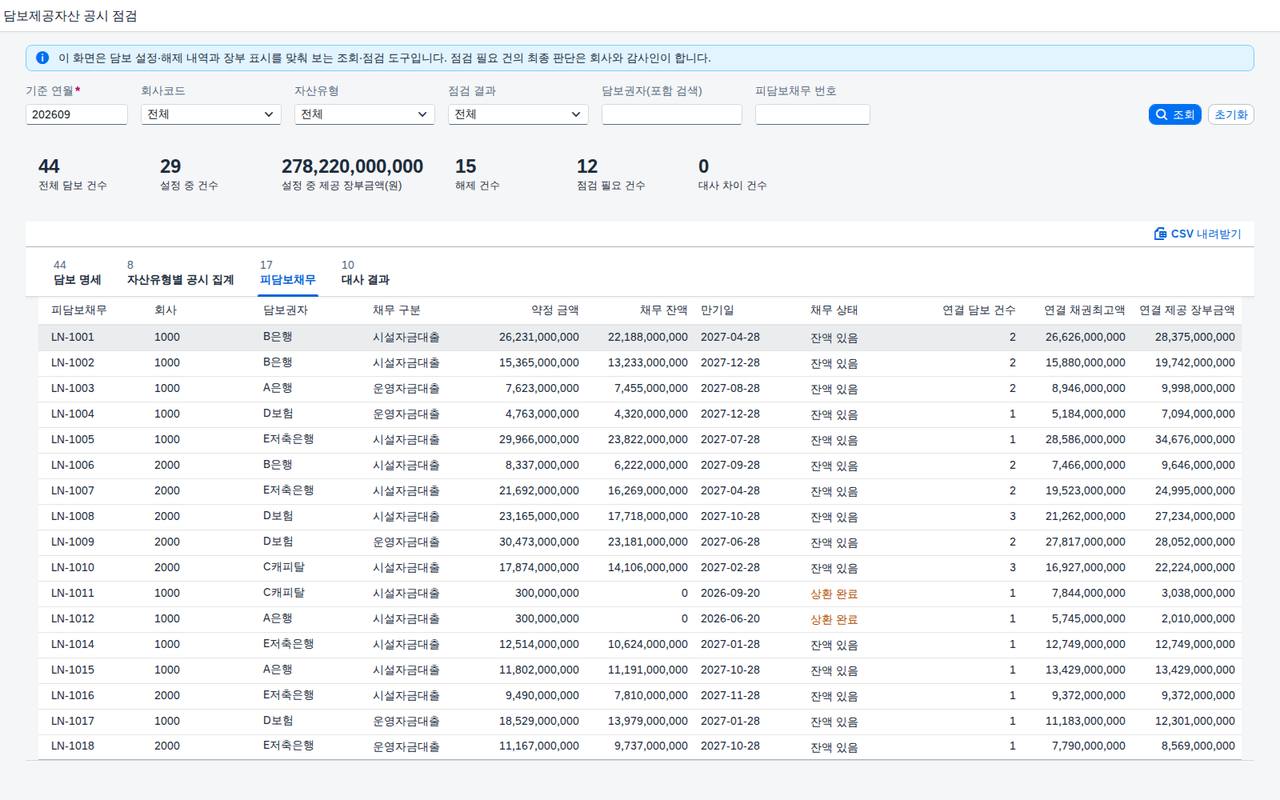Click the 상환 완료 status in row LN-1012
This screenshot has width=1280, height=800.
tap(834, 619)
